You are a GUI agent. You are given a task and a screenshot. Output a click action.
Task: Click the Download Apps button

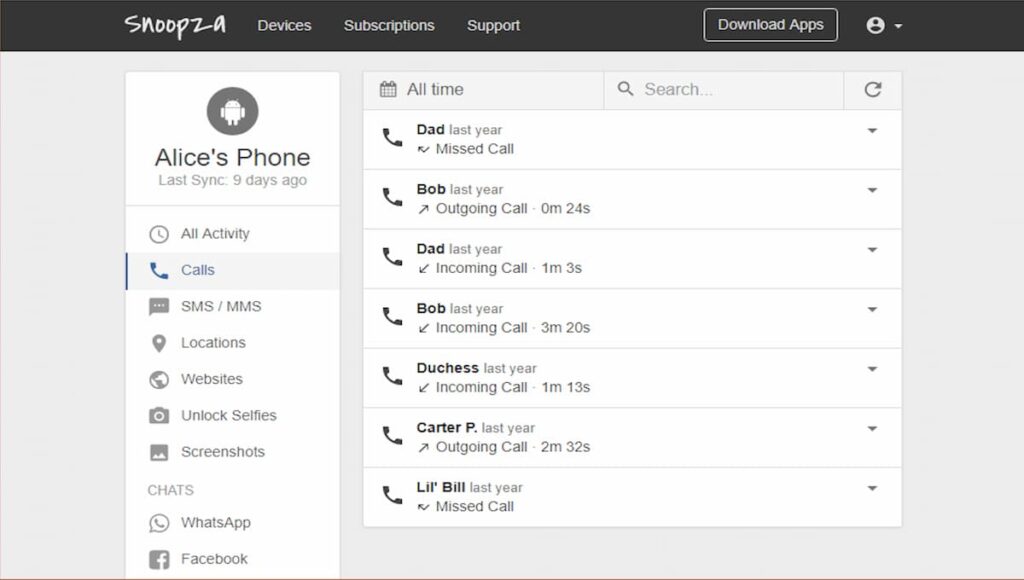tap(771, 25)
